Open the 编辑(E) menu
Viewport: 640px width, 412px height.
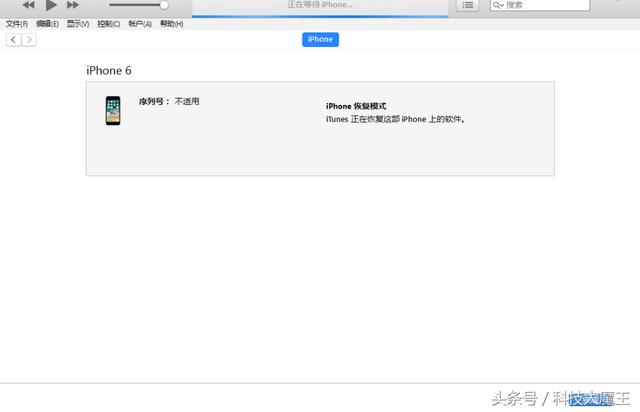pyautogui.click(x=47, y=23)
